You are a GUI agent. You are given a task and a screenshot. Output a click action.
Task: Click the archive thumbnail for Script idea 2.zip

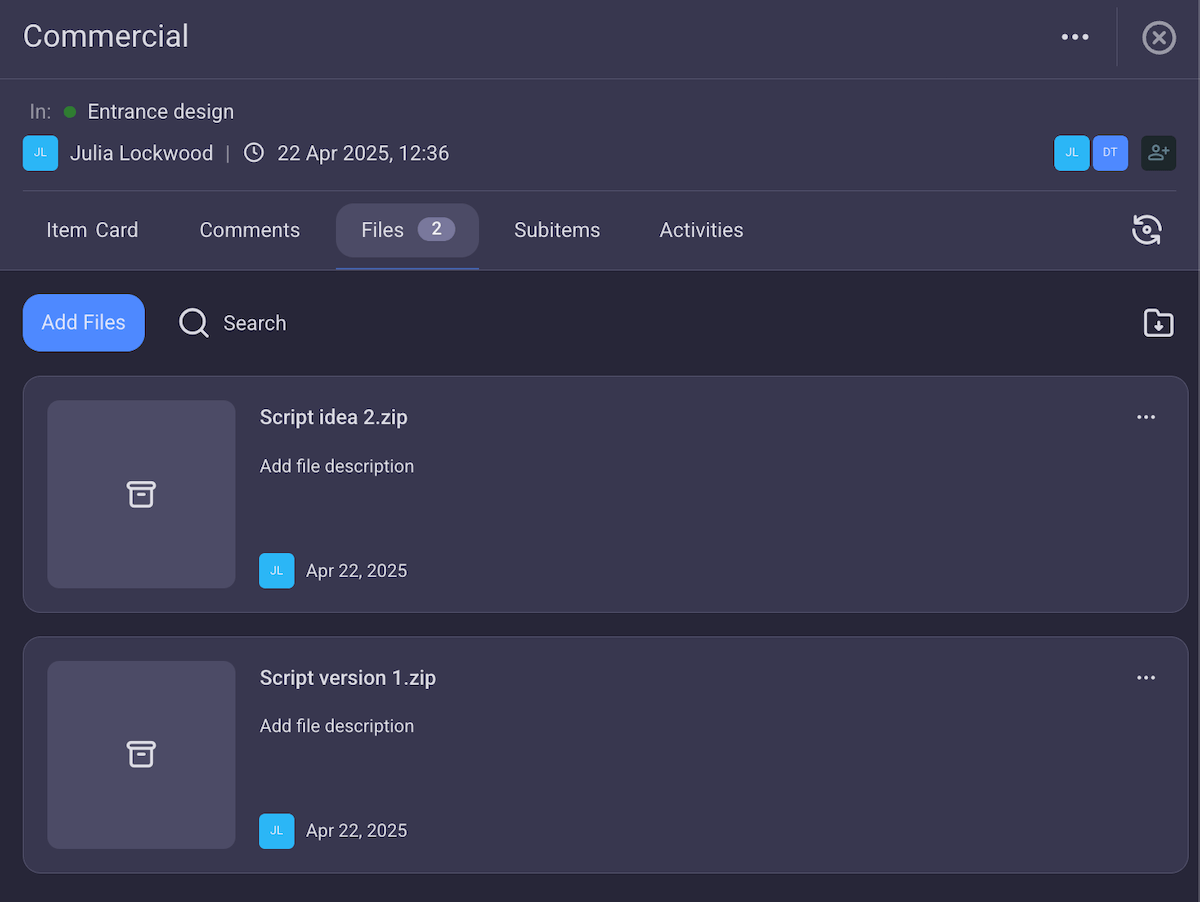(141, 494)
